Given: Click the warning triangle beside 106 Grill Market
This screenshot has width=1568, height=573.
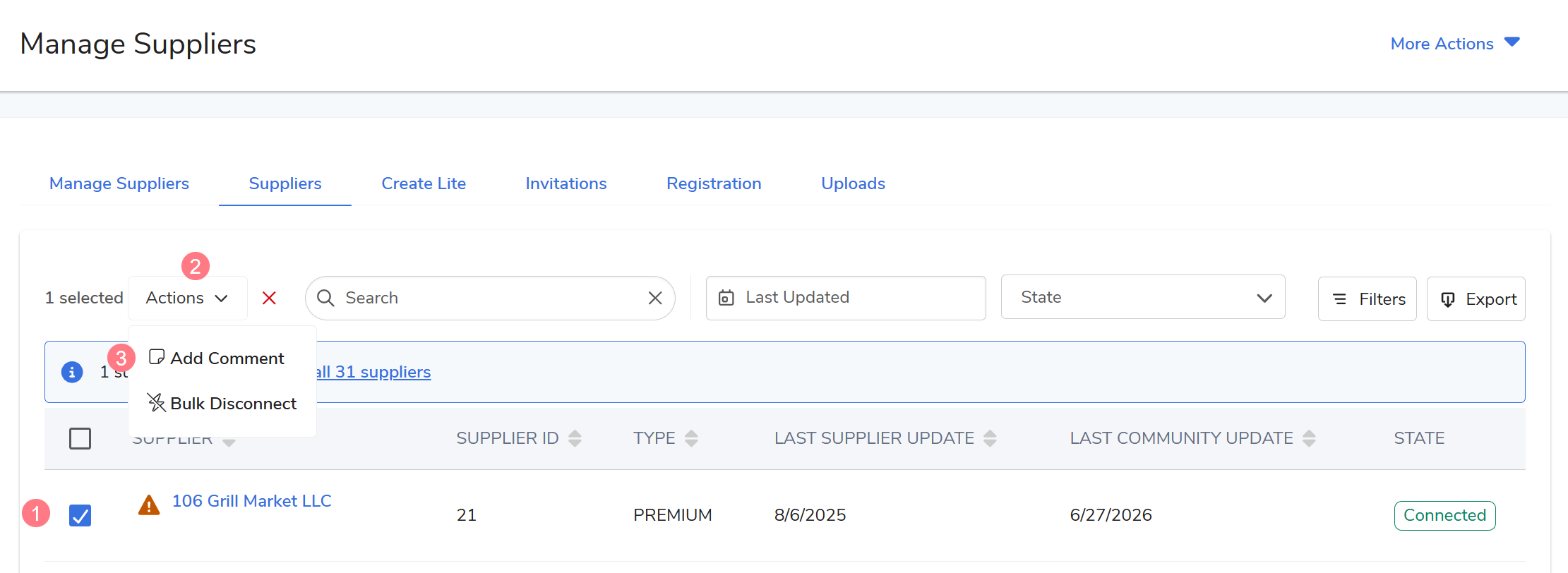Looking at the screenshot, I should (149, 505).
